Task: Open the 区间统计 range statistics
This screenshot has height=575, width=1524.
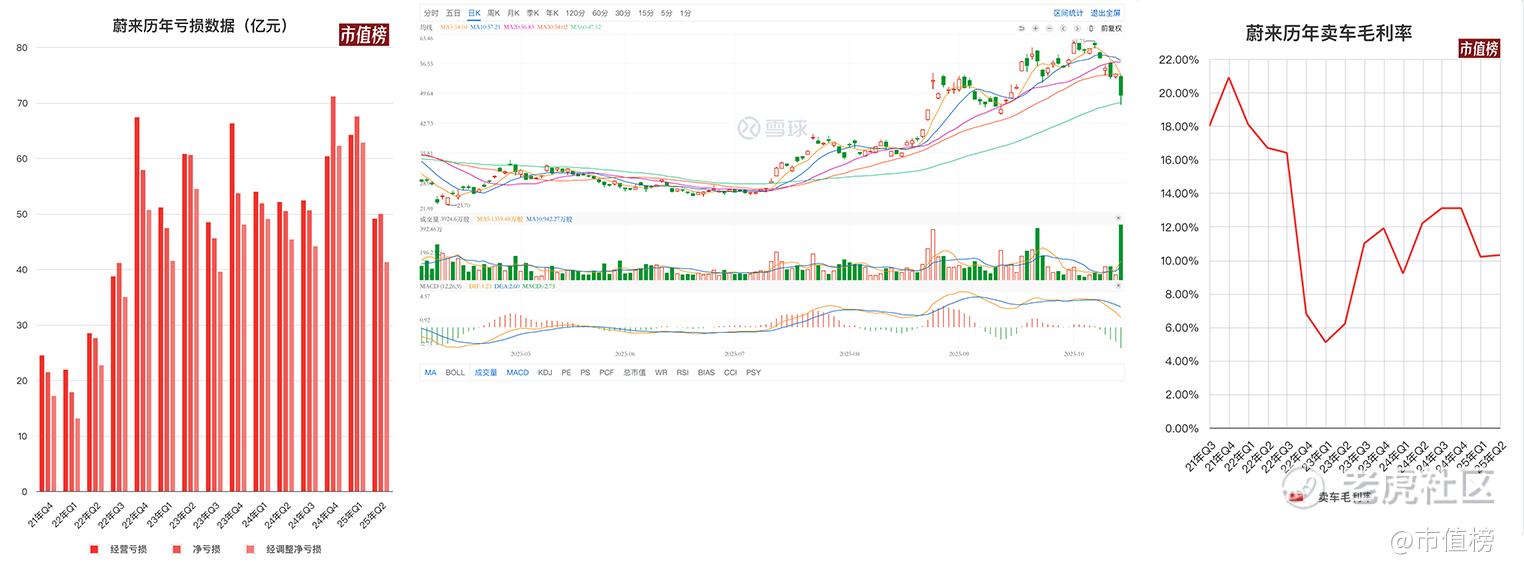Action: tap(1068, 13)
